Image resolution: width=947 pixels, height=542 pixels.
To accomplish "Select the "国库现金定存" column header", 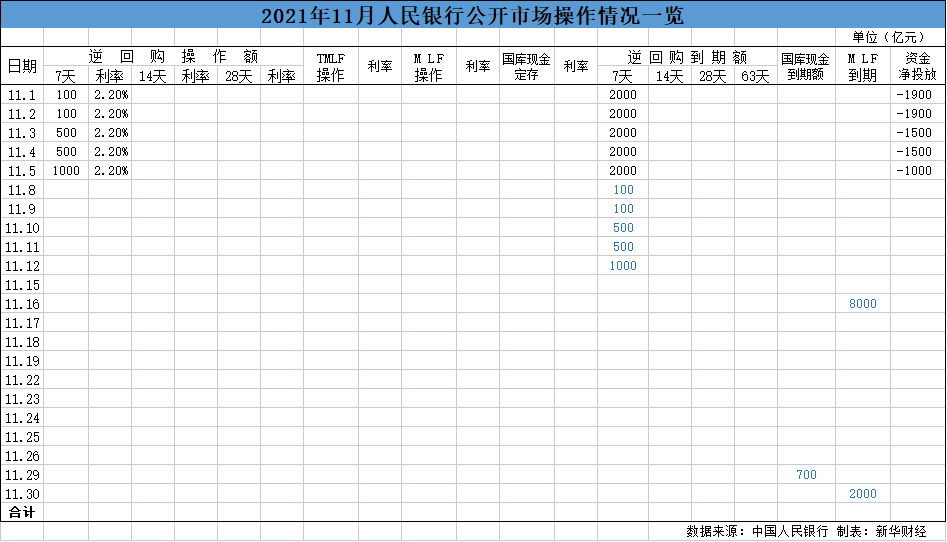I will [x=526, y=67].
